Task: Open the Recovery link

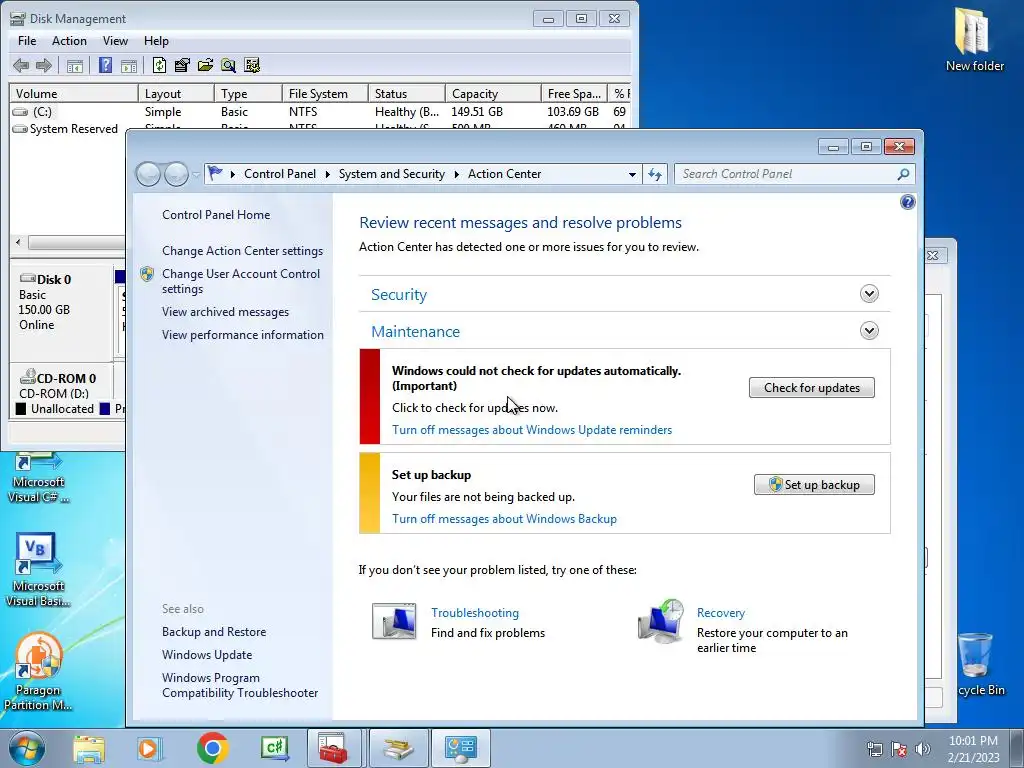Action: click(720, 613)
